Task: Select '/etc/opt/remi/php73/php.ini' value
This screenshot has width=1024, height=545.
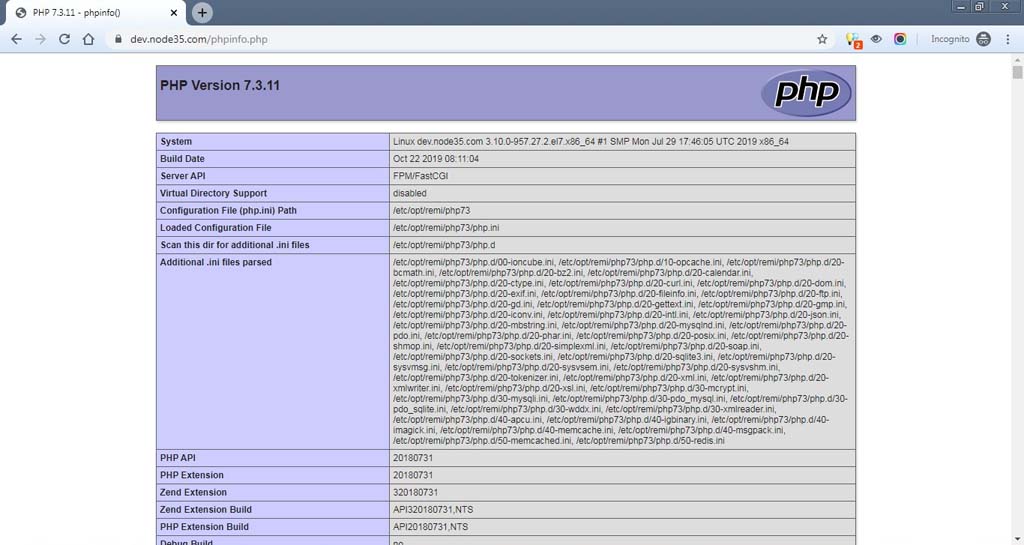Action: [446, 228]
